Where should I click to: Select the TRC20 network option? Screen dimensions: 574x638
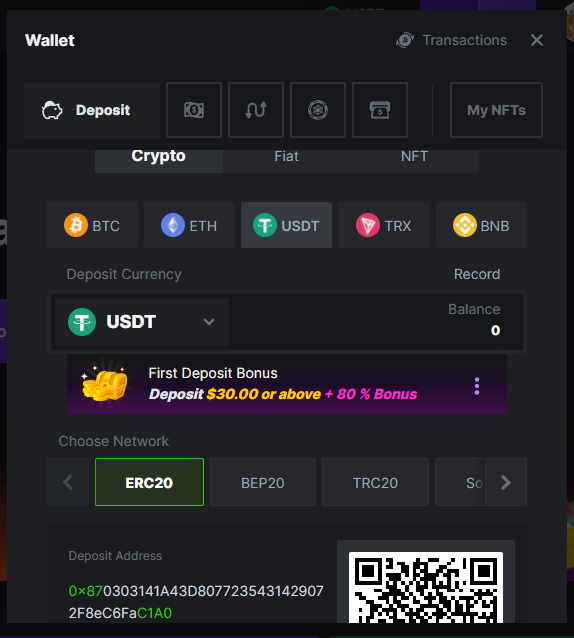click(x=375, y=482)
